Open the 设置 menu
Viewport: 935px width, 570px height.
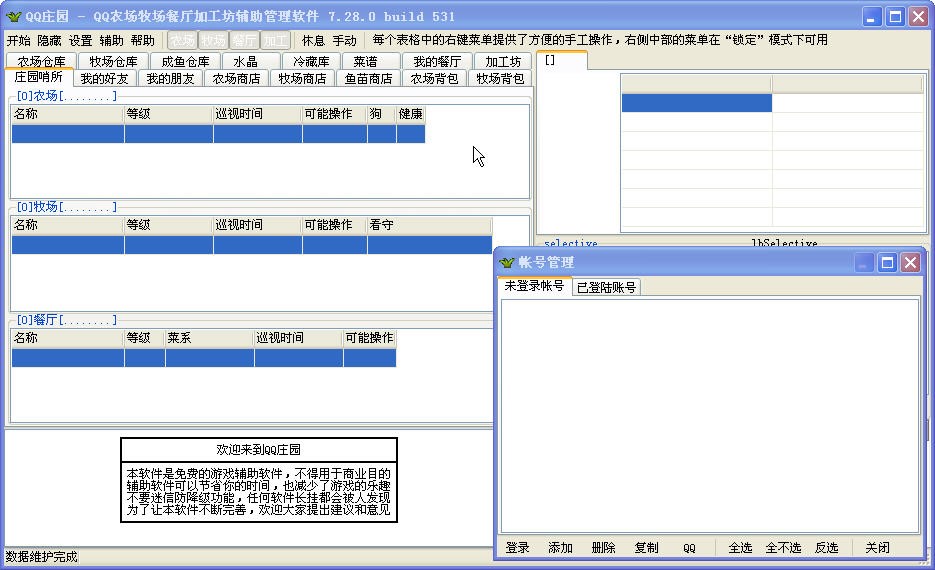[81, 41]
